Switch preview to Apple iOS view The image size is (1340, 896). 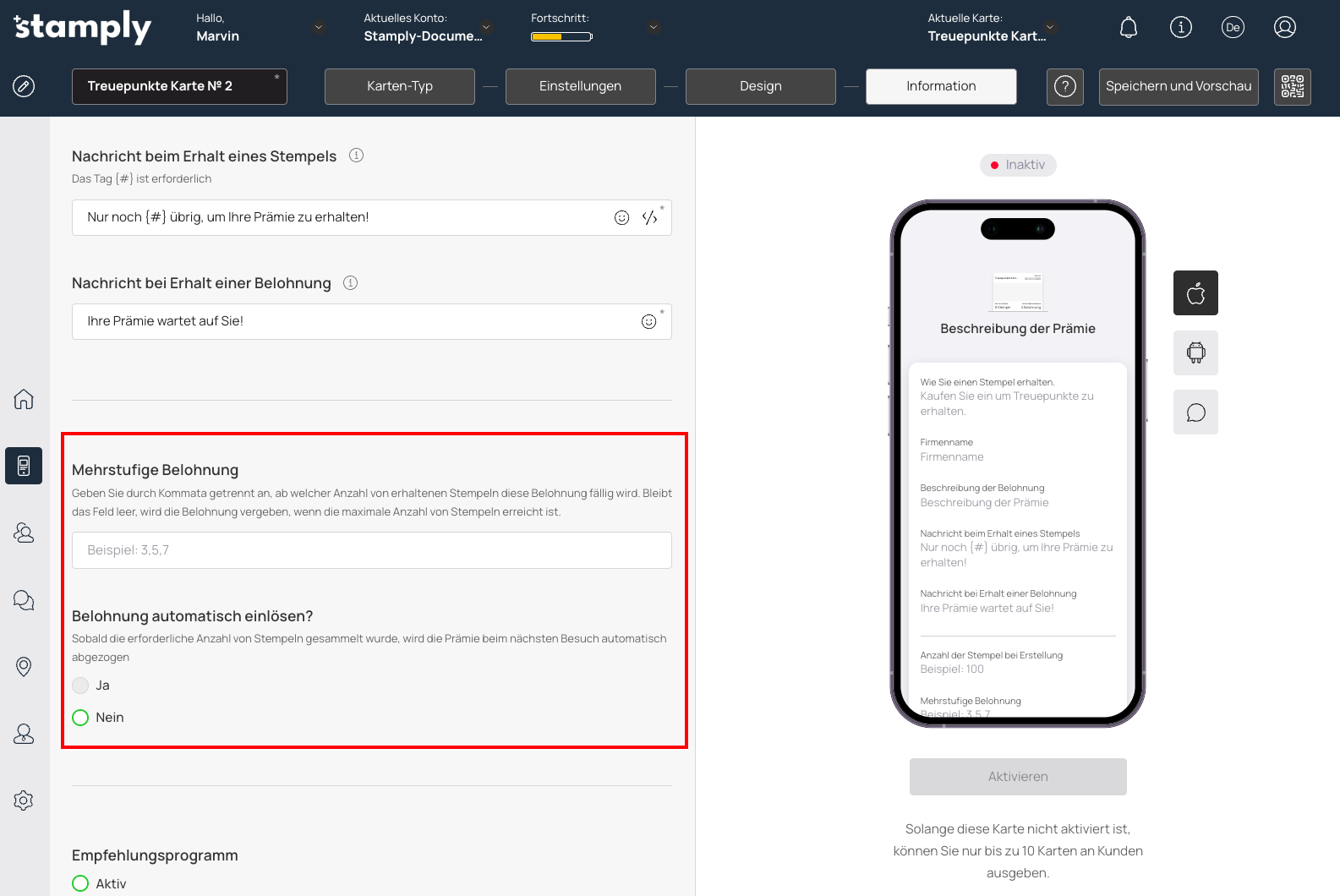pos(1195,293)
